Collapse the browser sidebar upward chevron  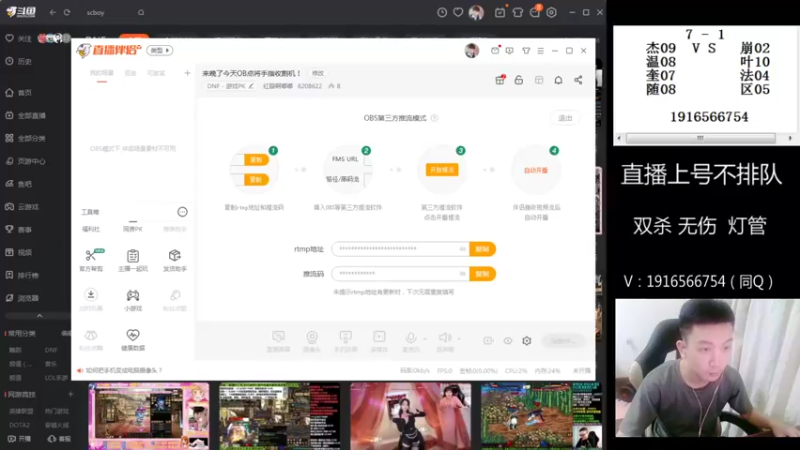click(39, 316)
